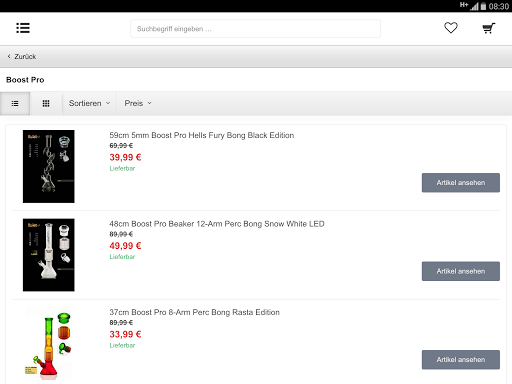View the Rasta Edition bong article
This screenshot has width=512, height=384.
[461, 360]
